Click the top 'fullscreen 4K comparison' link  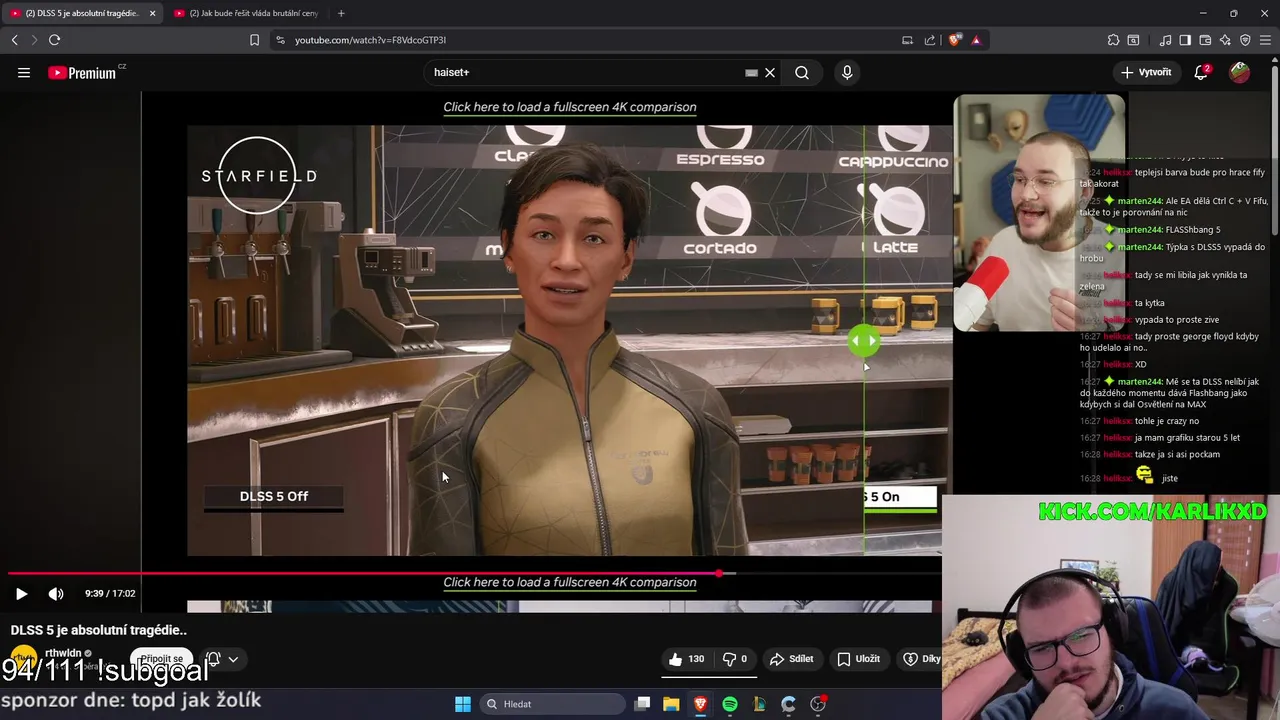tap(570, 107)
